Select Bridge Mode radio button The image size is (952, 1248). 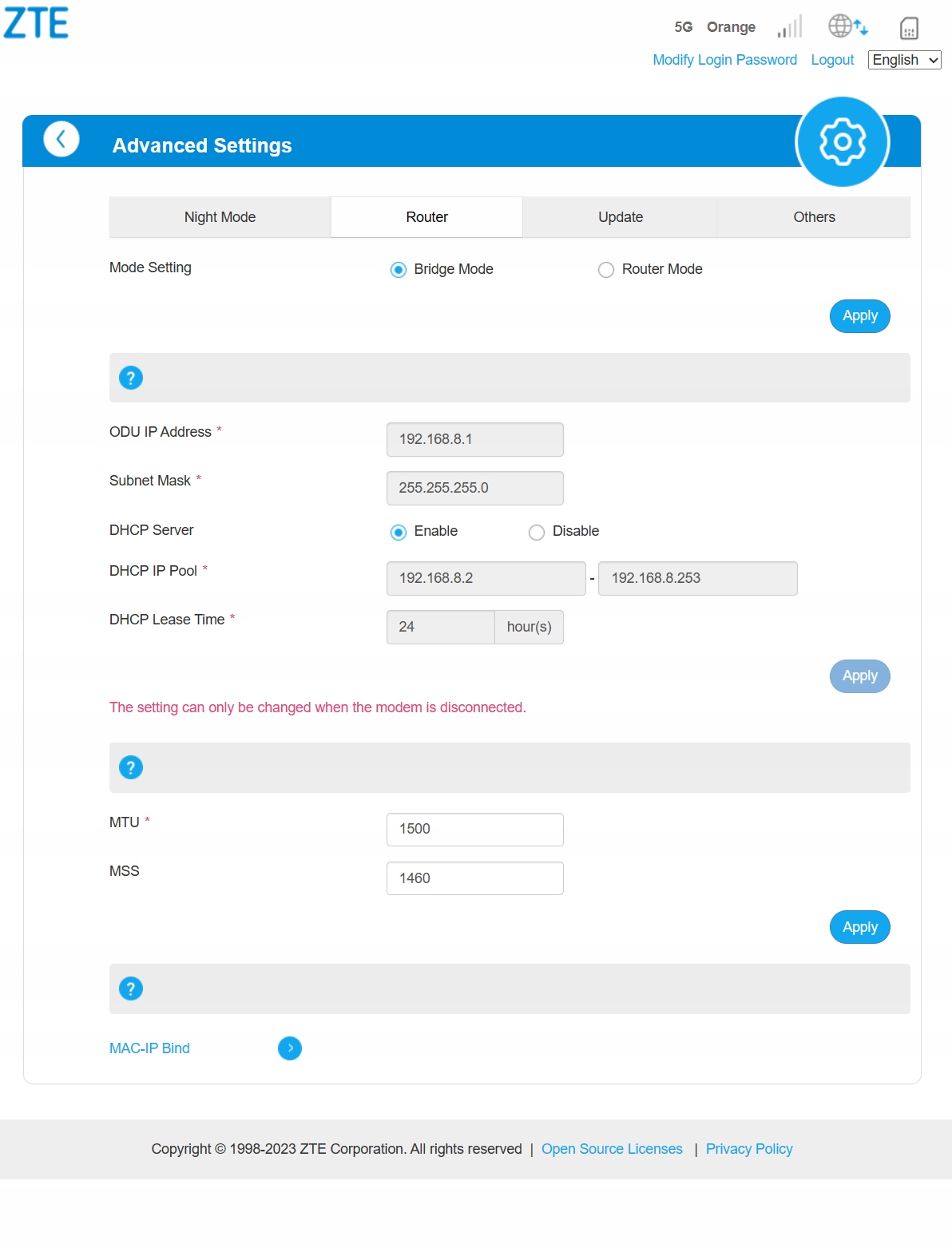(399, 270)
